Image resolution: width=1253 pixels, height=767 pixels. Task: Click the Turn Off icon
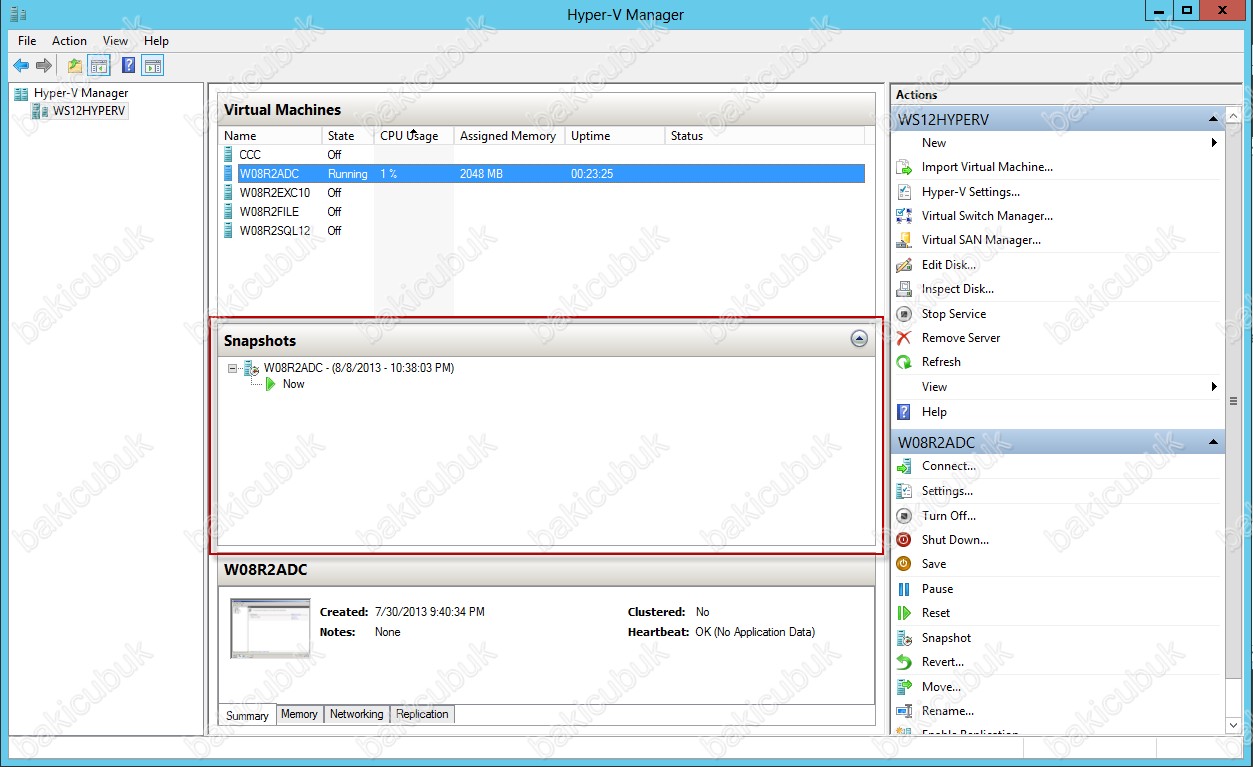904,516
